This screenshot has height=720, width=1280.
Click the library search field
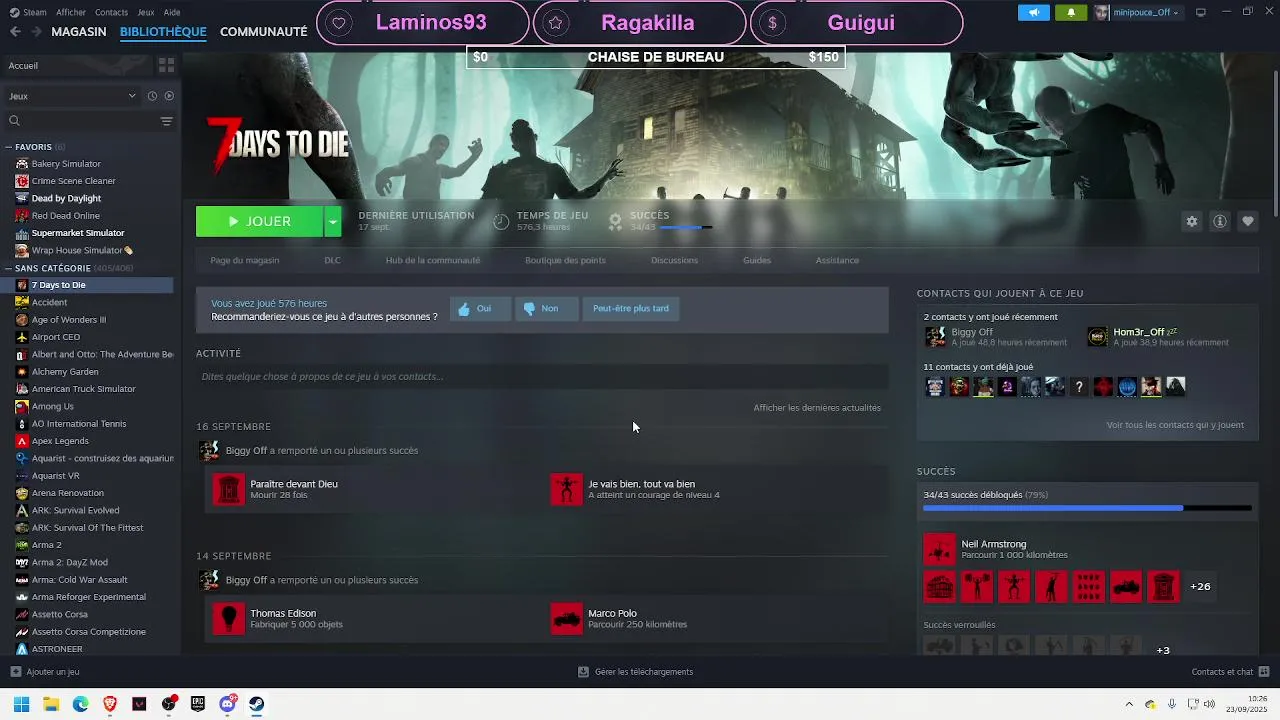tap(80, 121)
